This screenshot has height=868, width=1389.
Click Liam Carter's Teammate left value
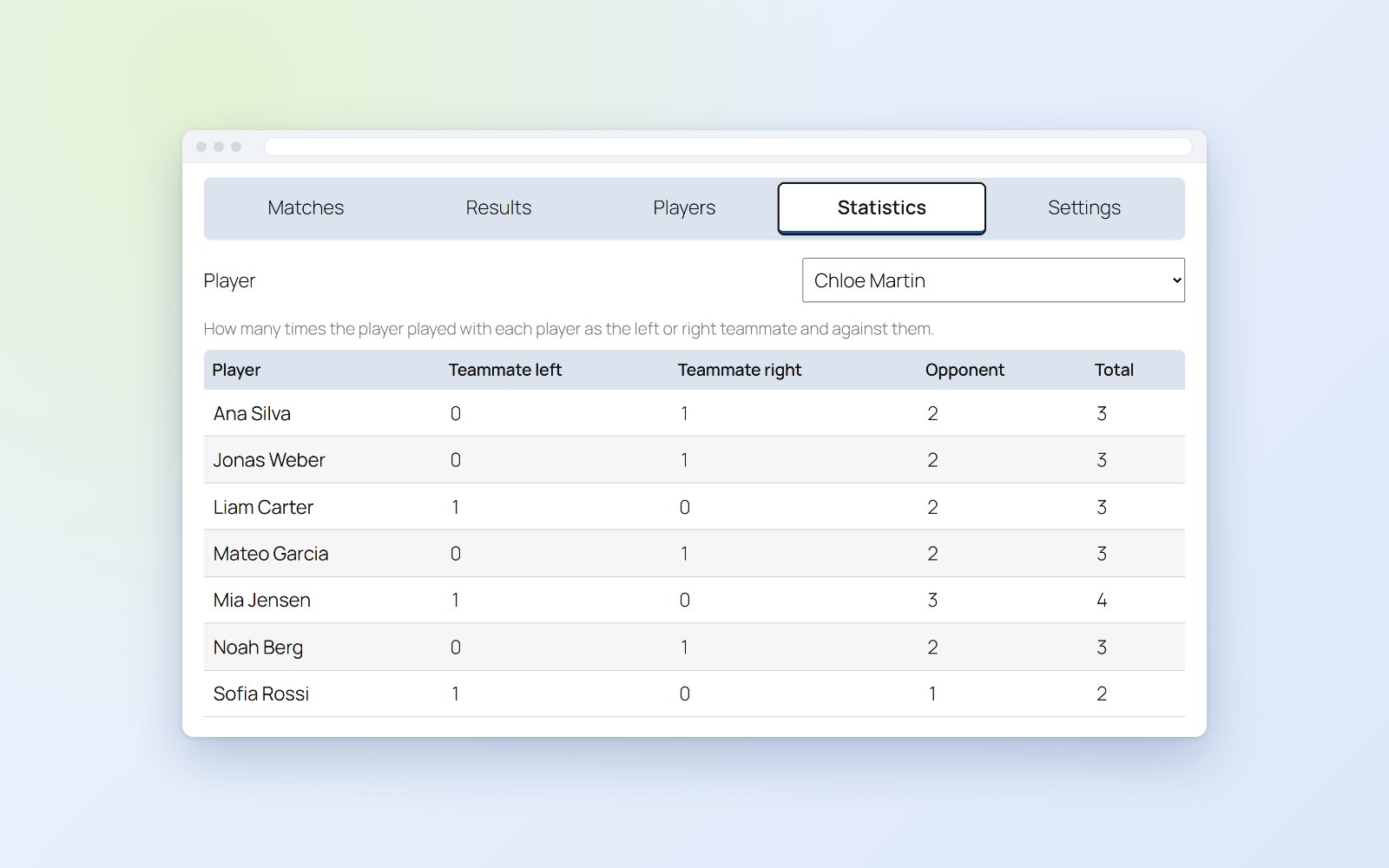(x=455, y=507)
